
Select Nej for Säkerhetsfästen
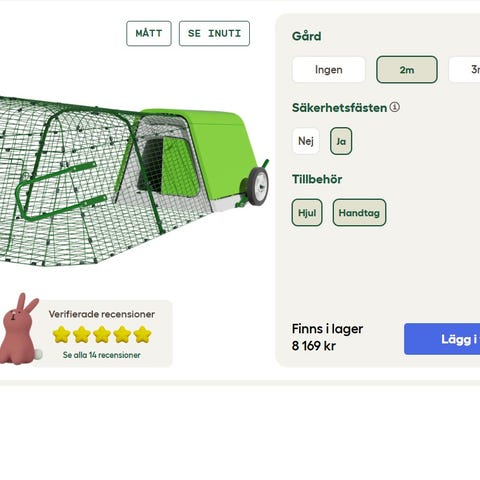306,141
